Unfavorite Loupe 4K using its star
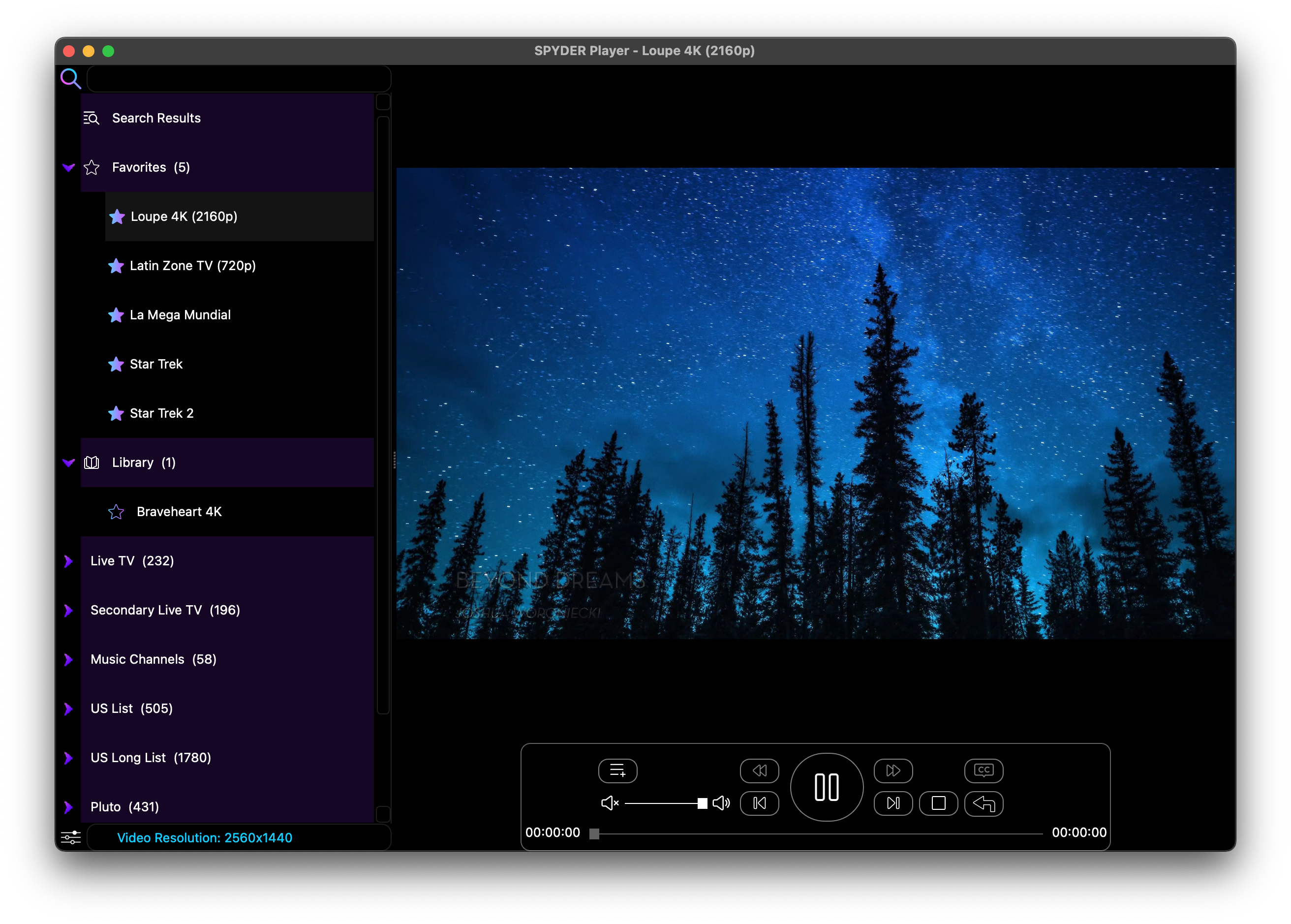Screen dimensions: 1291x924 tap(117, 216)
